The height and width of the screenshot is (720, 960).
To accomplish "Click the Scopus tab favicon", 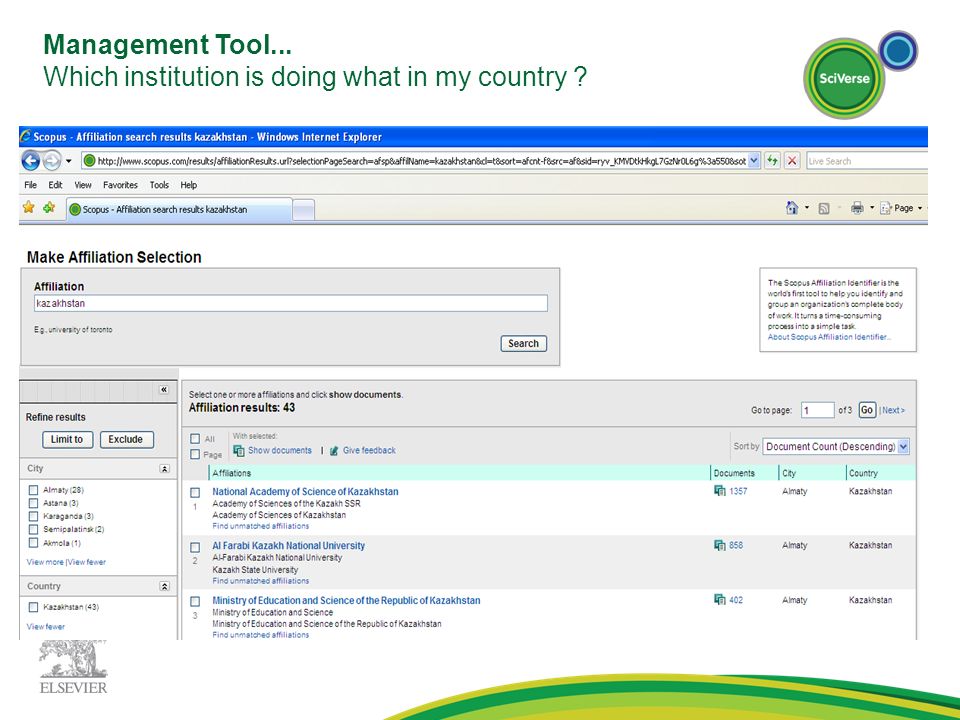I will (75, 209).
